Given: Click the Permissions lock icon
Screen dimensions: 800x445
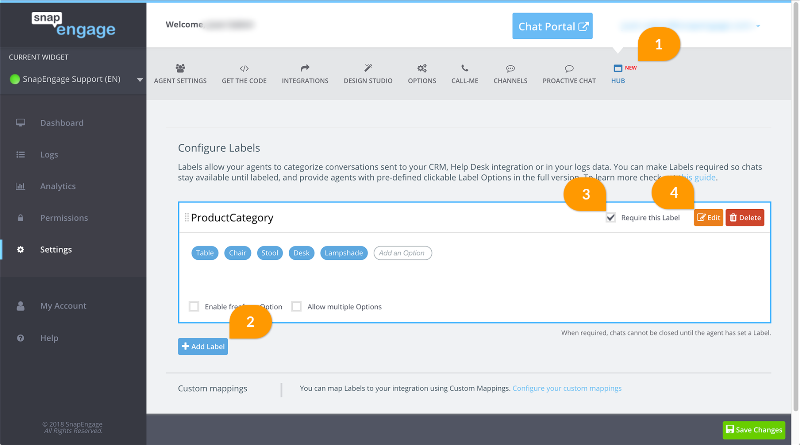Looking at the screenshot, I should 20,218.
